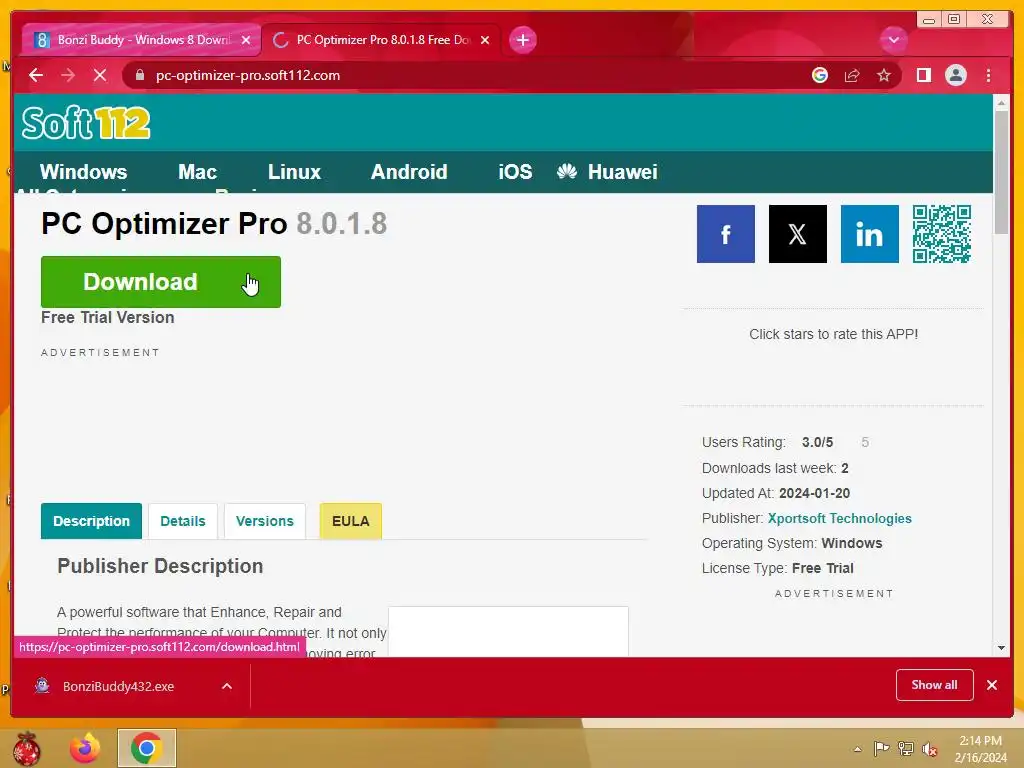Image resolution: width=1024 pixels, height=768 pixels.
Task: Bookmark this page with the star
Action: pos(884,75)
